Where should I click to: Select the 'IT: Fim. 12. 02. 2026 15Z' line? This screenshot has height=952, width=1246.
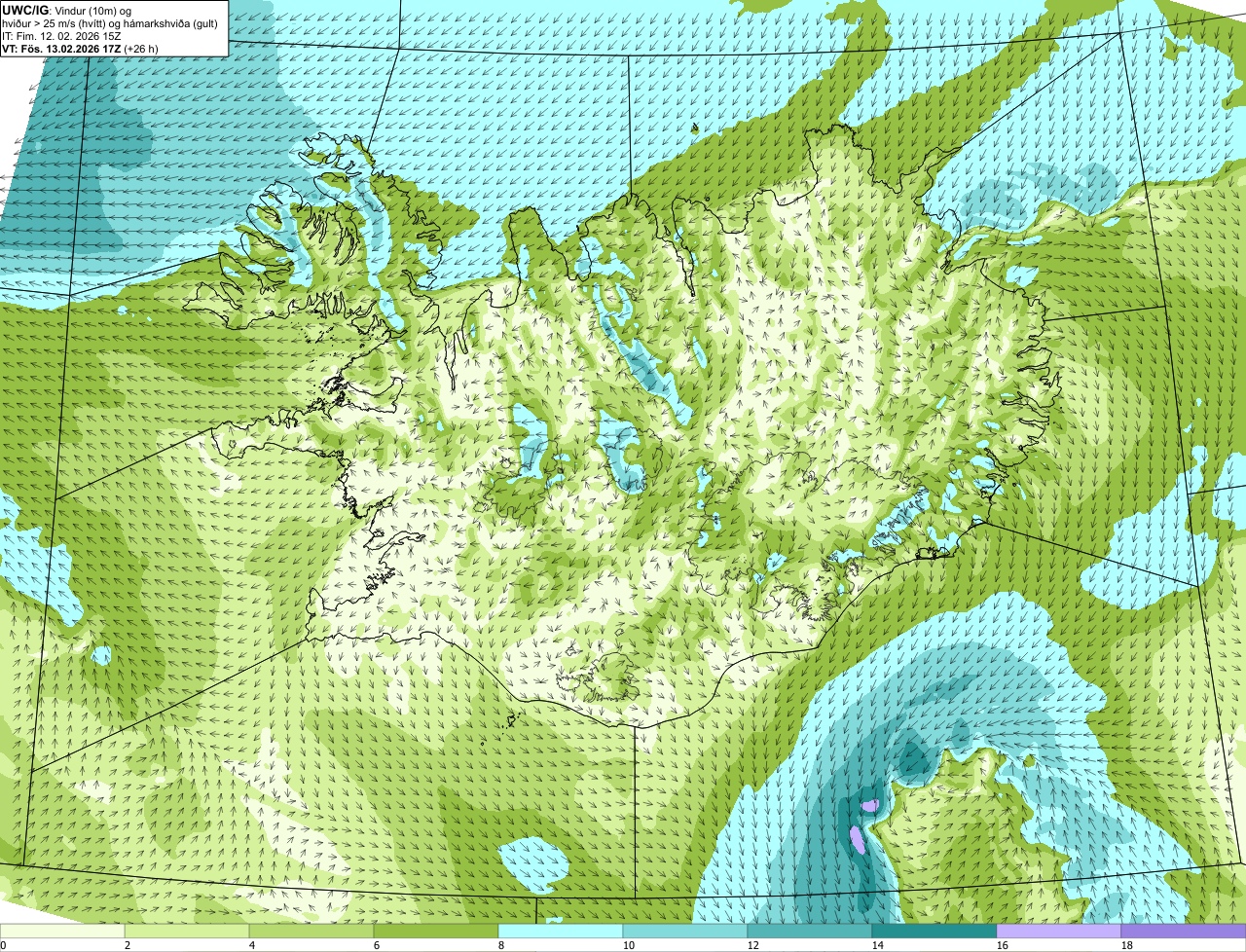click(61, 35)
